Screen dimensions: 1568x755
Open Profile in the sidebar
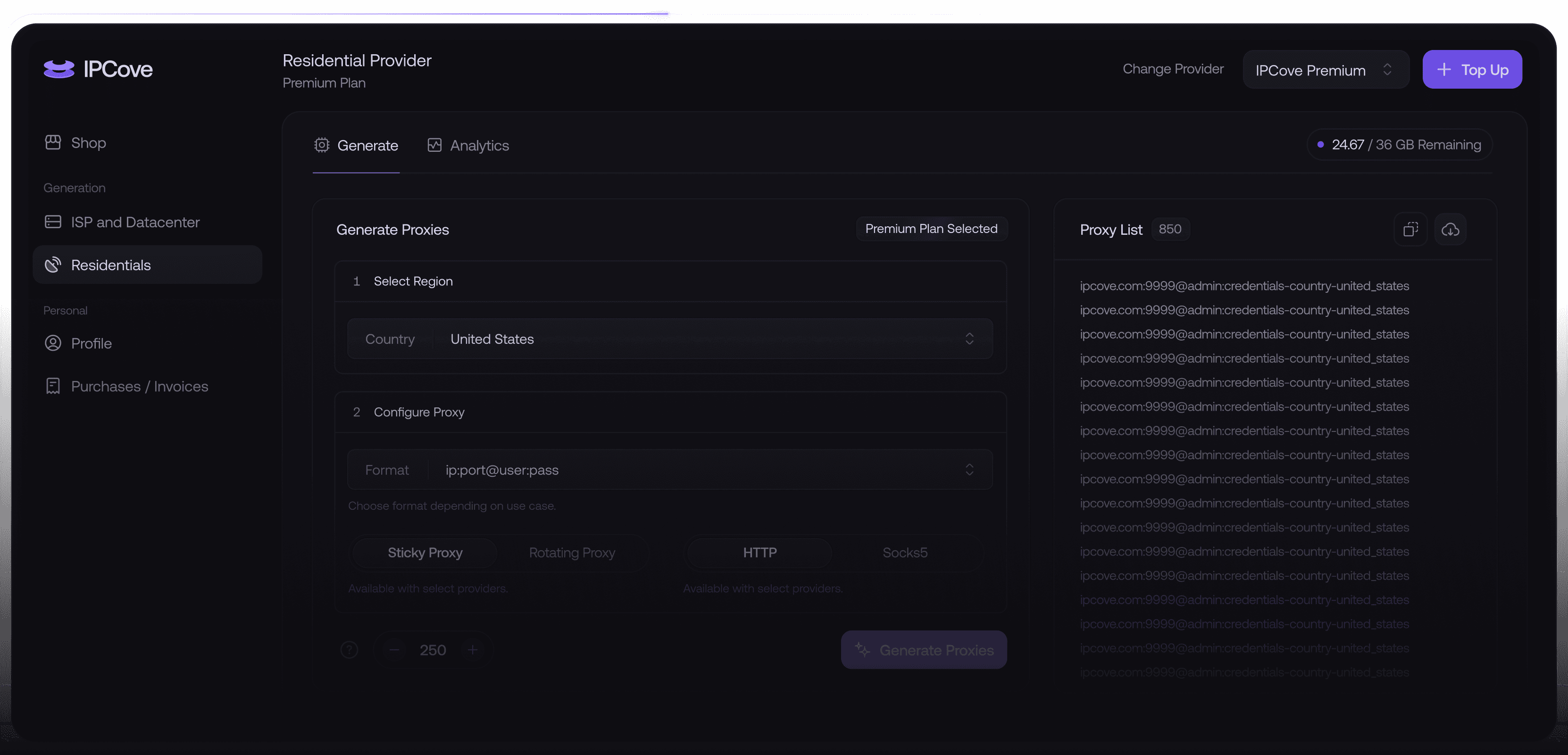coord(147,343)
